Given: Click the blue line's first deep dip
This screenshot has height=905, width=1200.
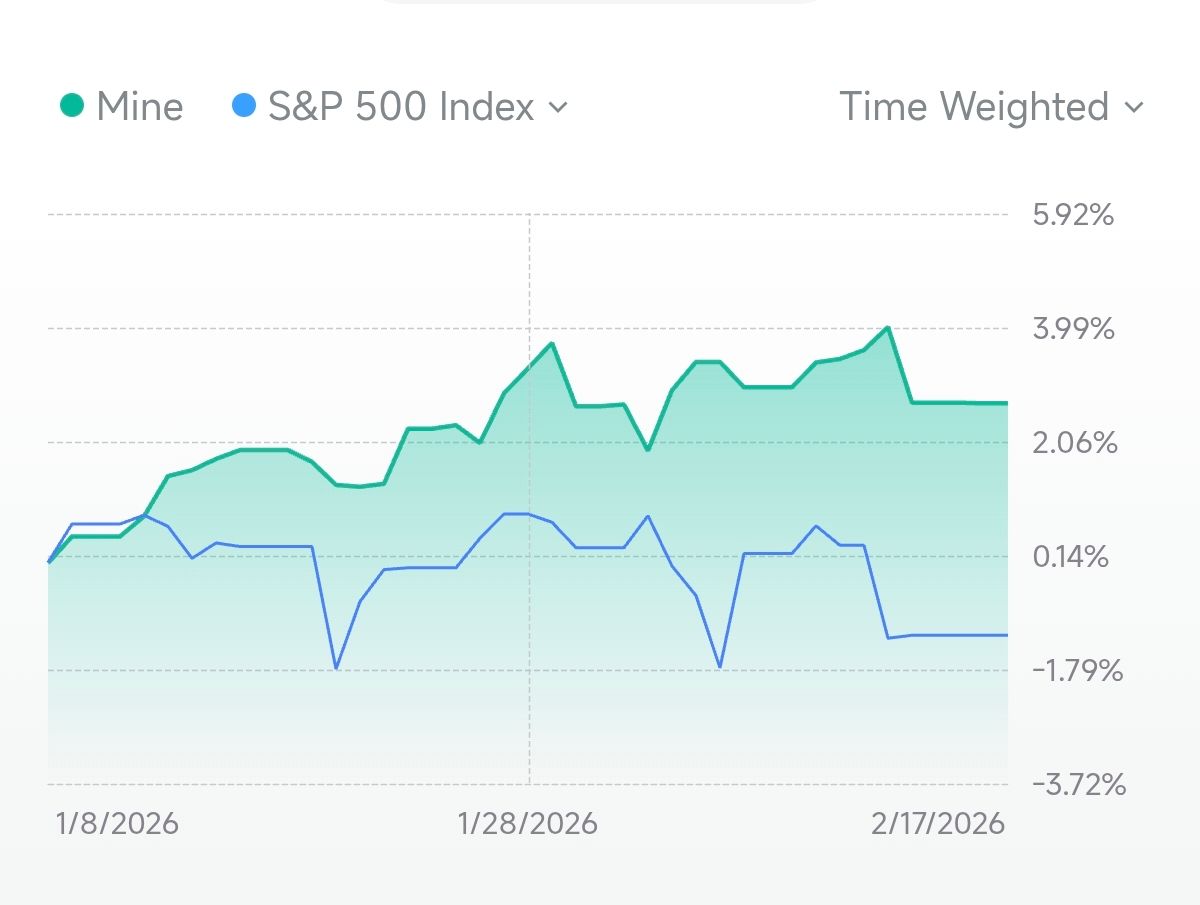Looking at the screenshot, I should tap(336, 667).
